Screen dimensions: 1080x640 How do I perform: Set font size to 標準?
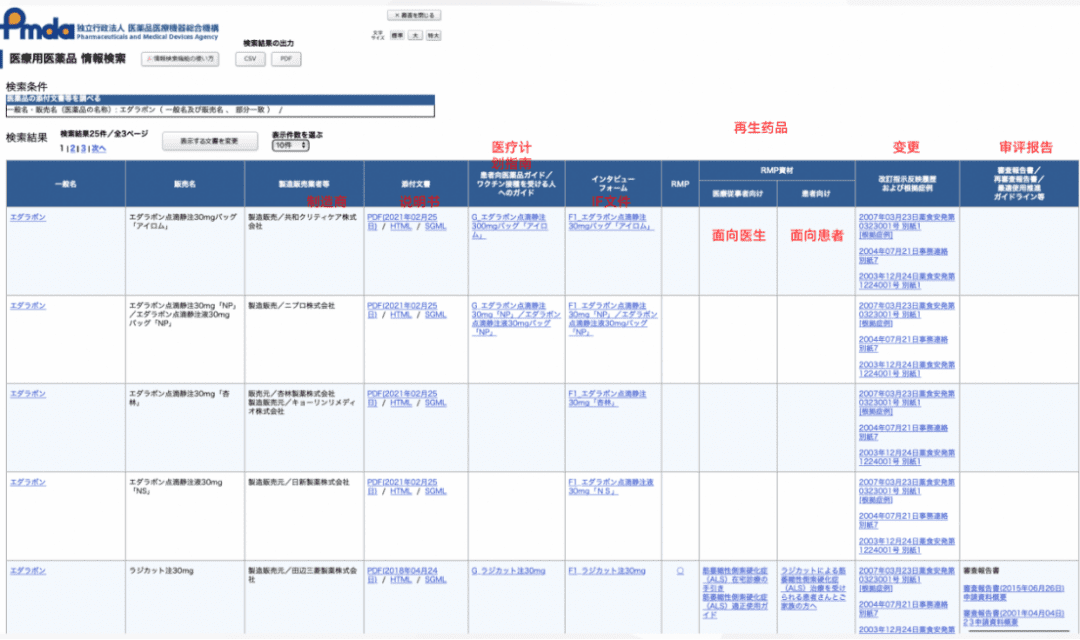[x=397, y=36]
